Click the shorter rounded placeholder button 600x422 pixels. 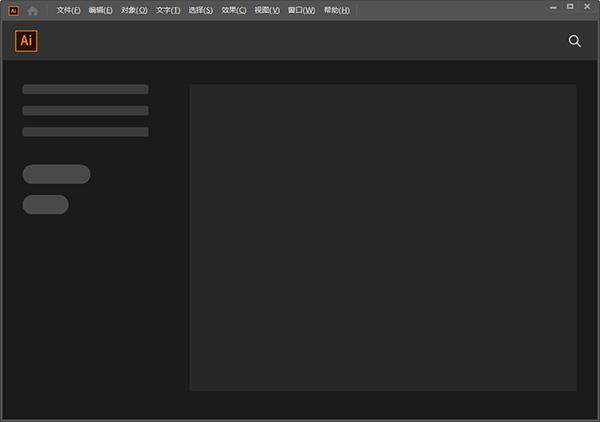pos(45,204)
